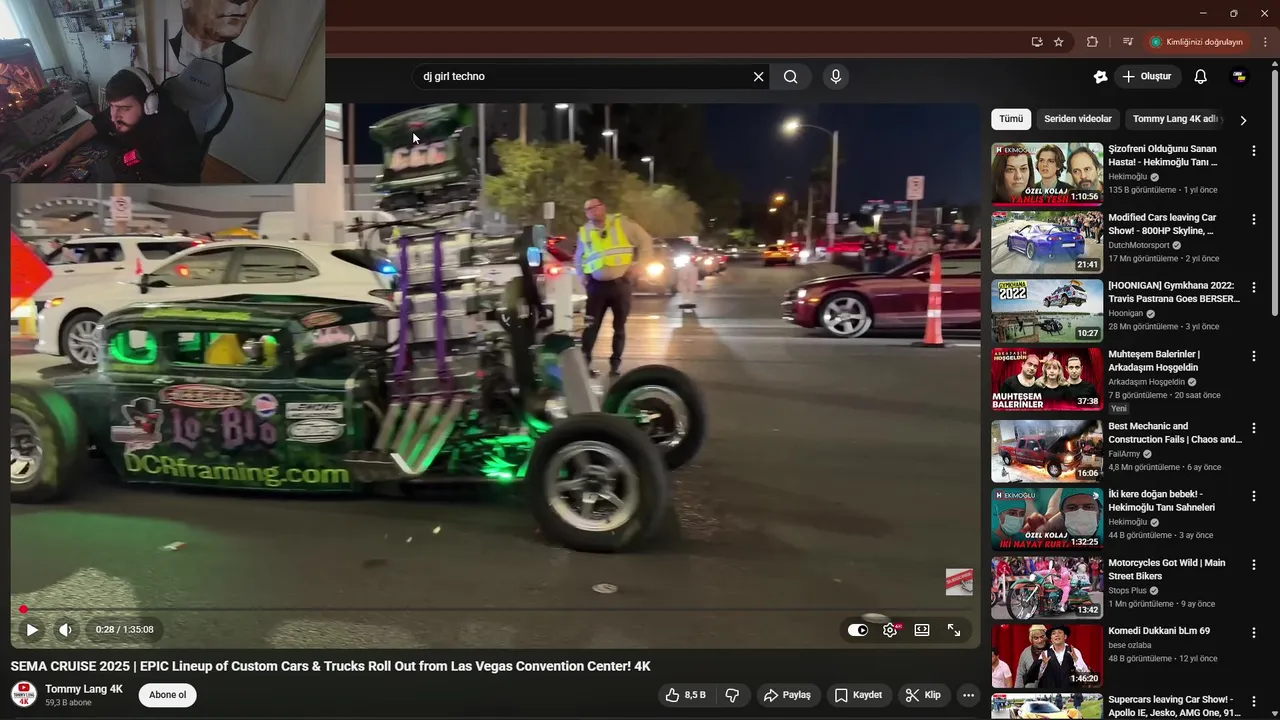Open options for the HOONIGAN Gymkhana 2022 video
Image resolution: width=1280 pixels, height=720 pixels.
[x=1253, y=287]
